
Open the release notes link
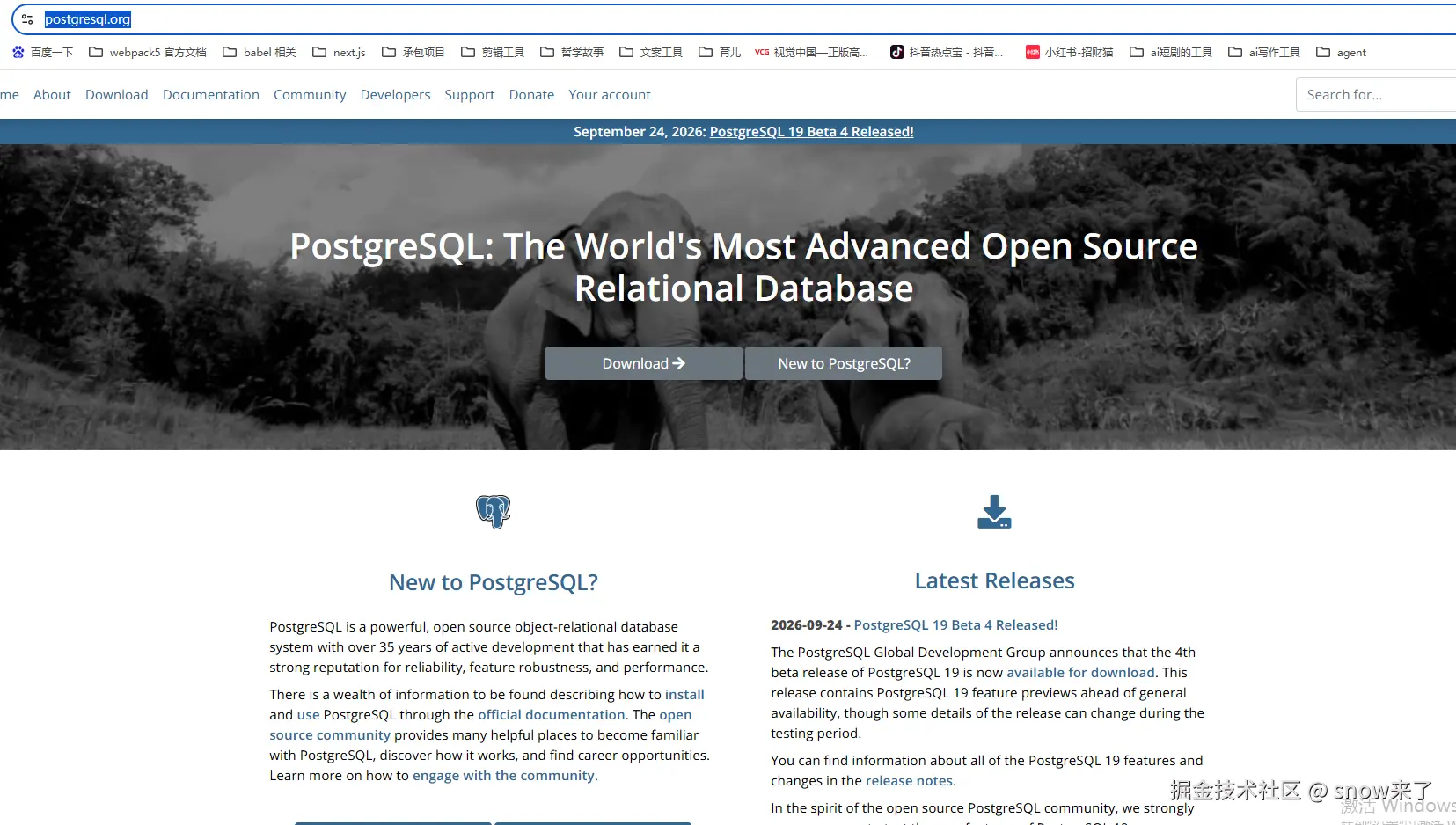tap(909, 781)
